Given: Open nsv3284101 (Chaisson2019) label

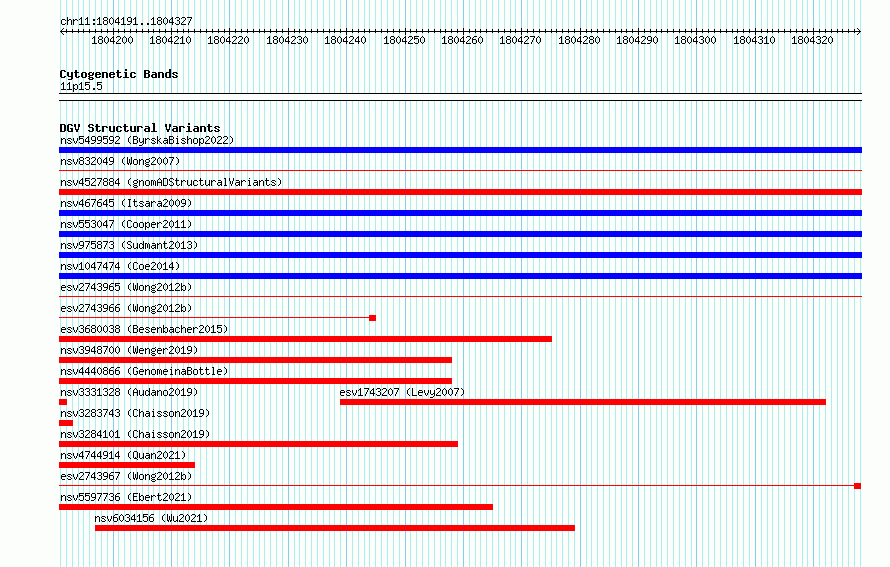Looking at the screenshot, I should click(x=135, y=434).
